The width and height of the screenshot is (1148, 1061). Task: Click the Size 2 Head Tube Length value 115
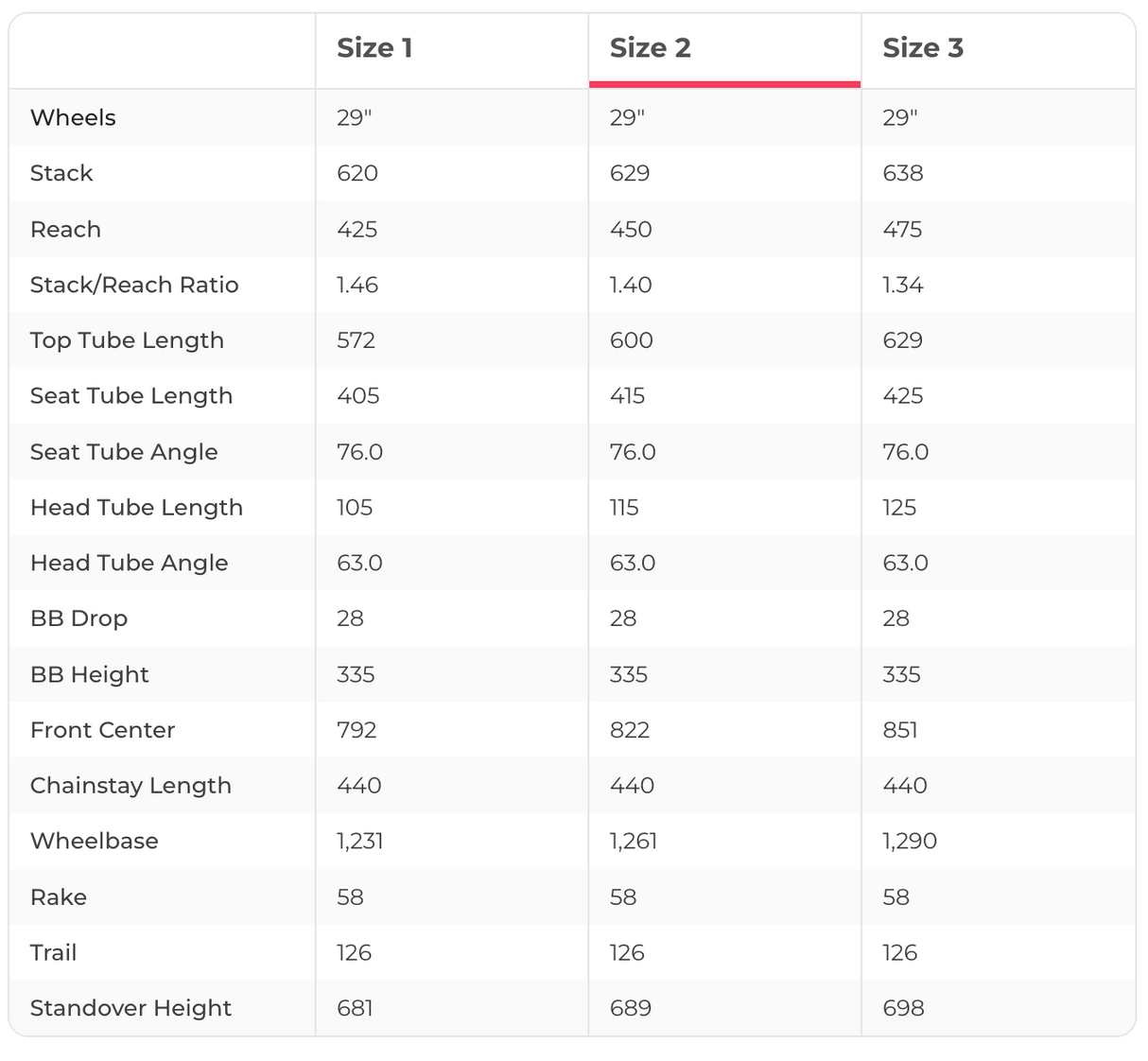(x=624, y=508)
